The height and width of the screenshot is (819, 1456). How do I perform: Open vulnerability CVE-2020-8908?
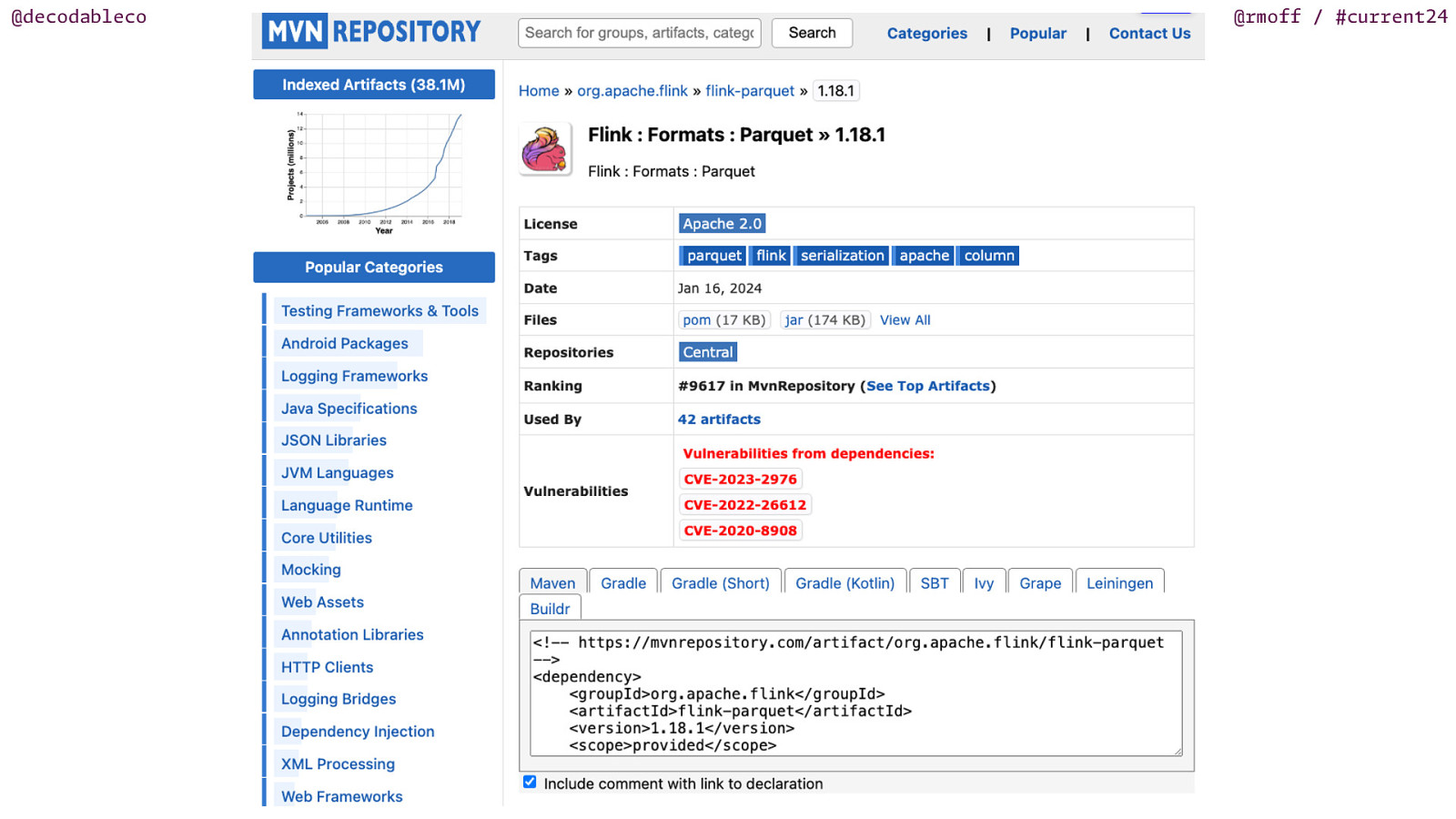coord(740,531)
